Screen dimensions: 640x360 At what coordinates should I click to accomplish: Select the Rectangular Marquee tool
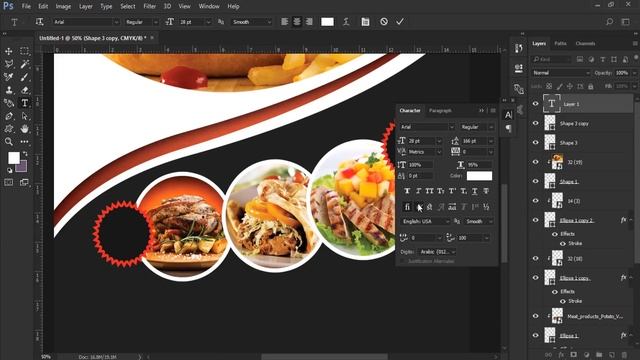[x=24, y=51]
